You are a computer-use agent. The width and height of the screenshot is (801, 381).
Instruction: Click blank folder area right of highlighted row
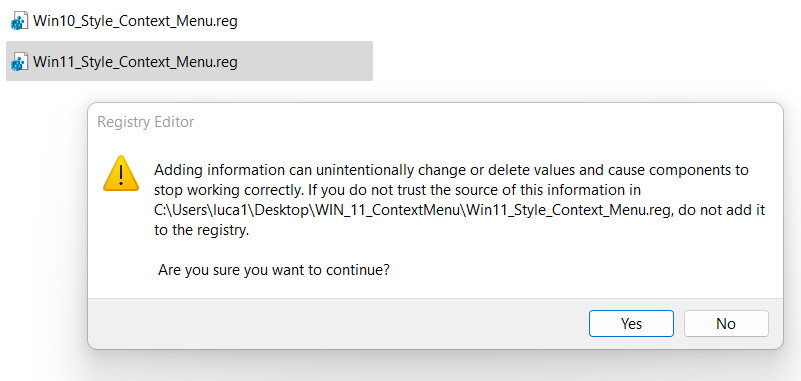pos(582,62)
